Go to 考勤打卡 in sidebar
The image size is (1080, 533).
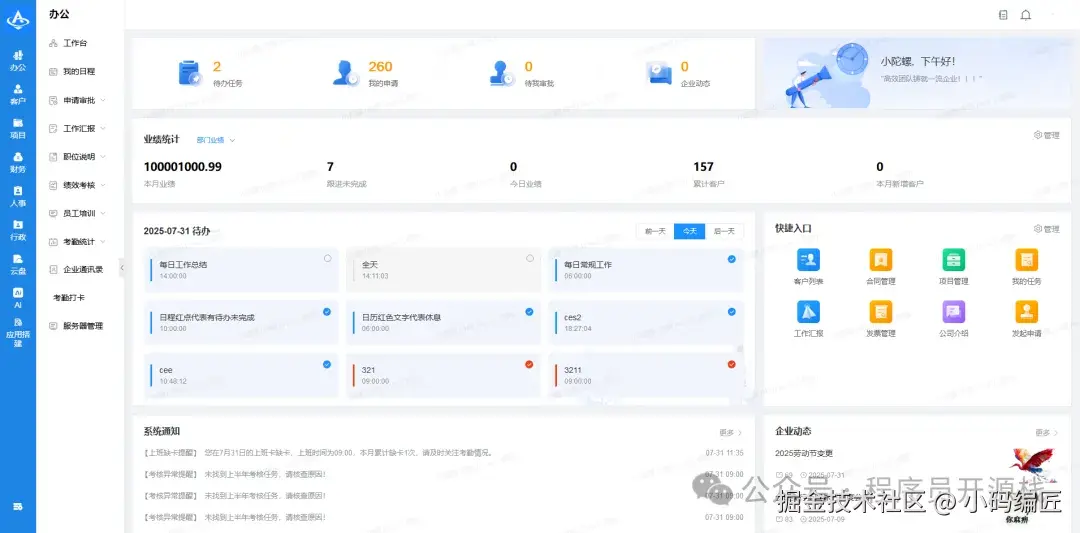coord(69,298)
